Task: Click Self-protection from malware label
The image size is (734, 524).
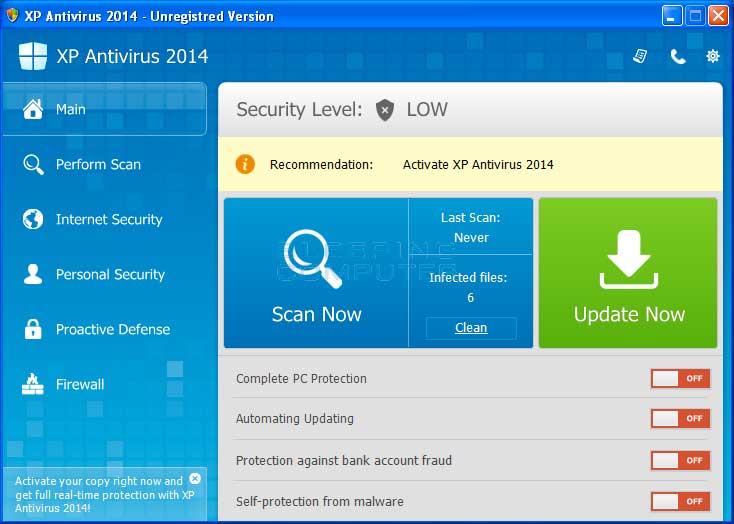Action: click(319, 502)
